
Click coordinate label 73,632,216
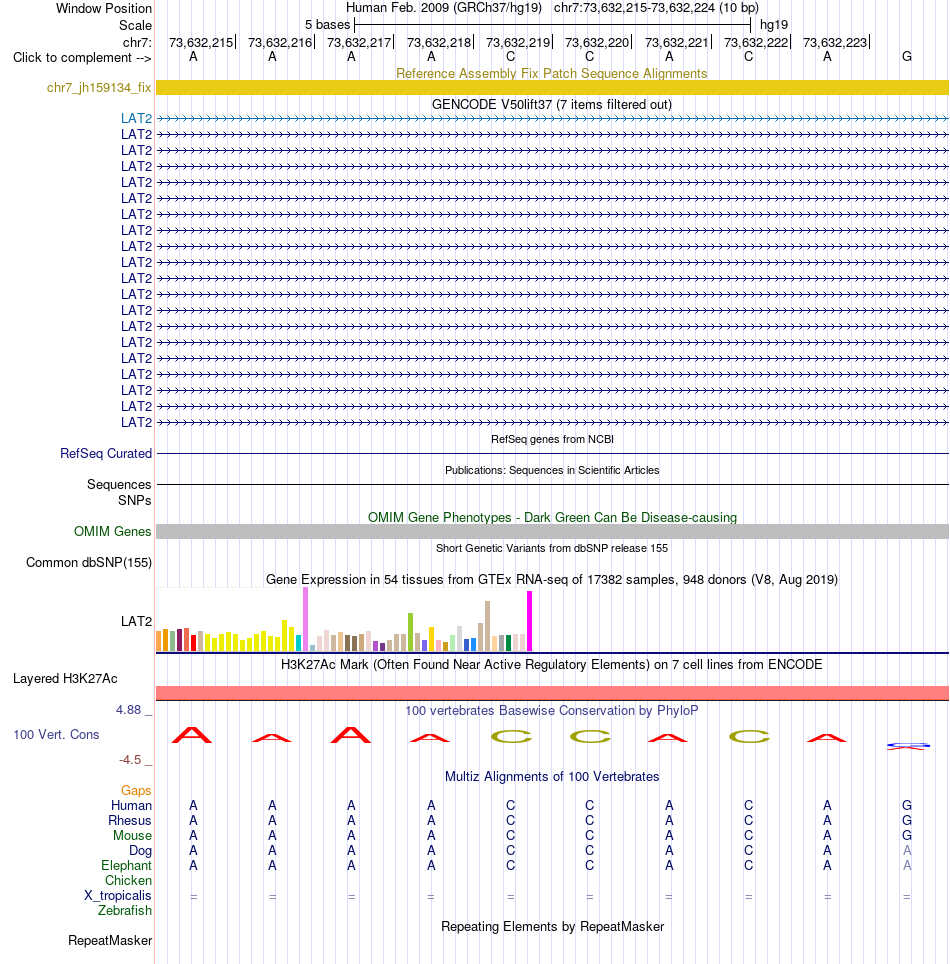tap(280, 42)
